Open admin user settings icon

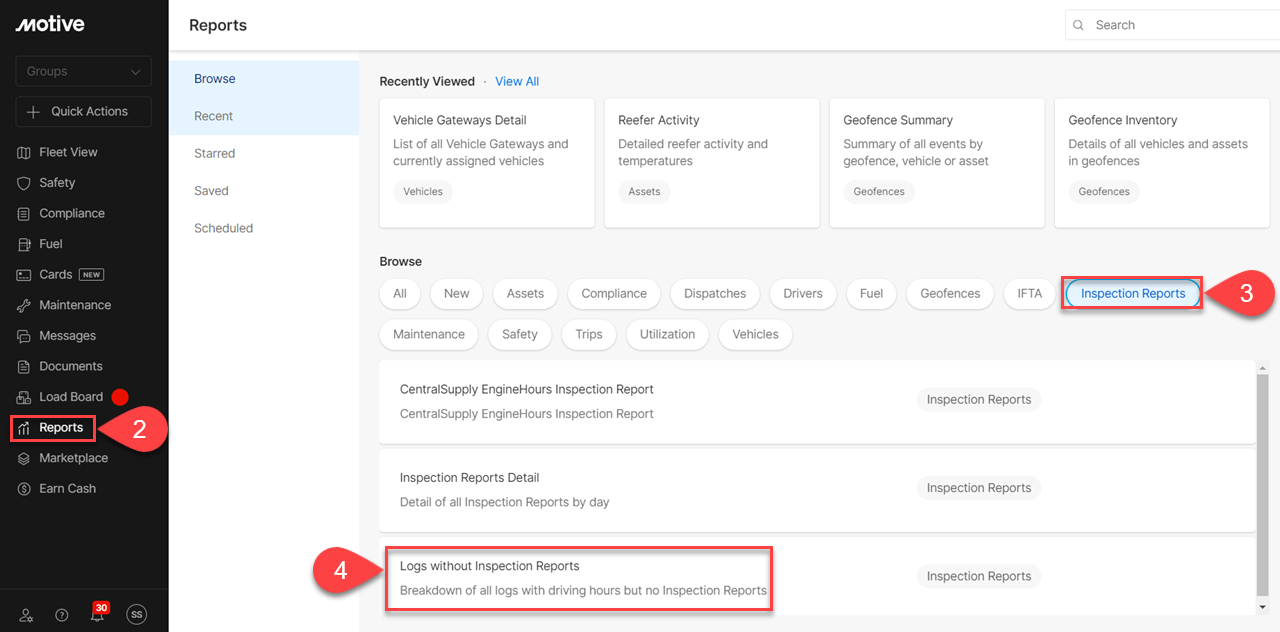(26, 616)
